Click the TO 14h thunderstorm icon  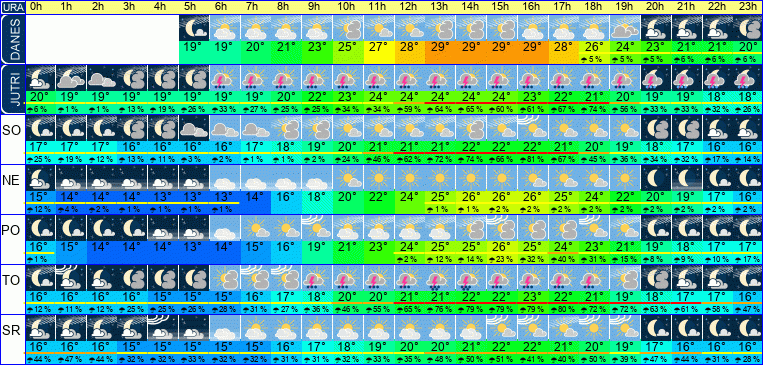[472, 278]
